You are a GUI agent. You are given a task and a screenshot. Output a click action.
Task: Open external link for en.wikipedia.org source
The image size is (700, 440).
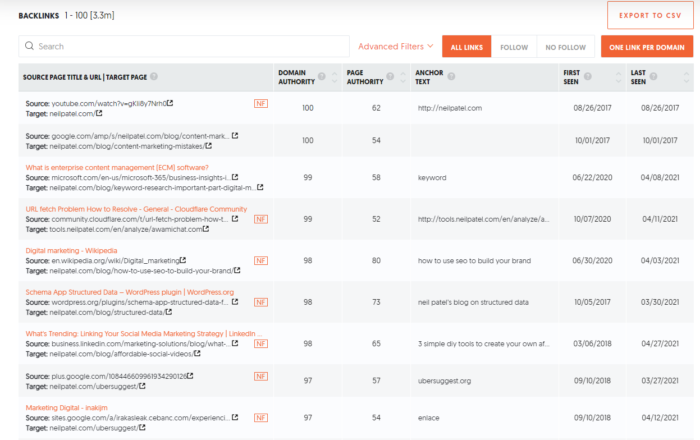click(183, 260)
